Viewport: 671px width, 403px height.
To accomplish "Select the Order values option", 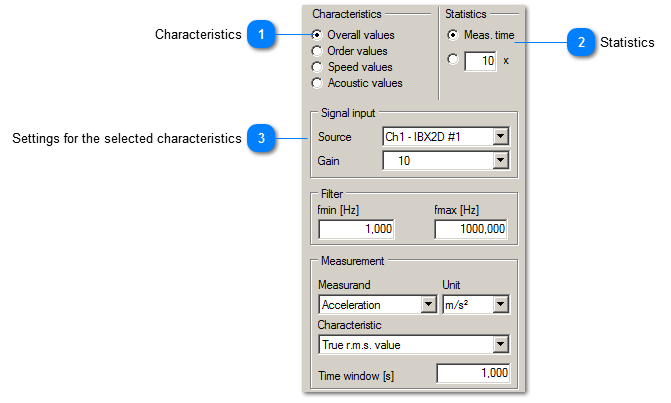I will point(318,51).
